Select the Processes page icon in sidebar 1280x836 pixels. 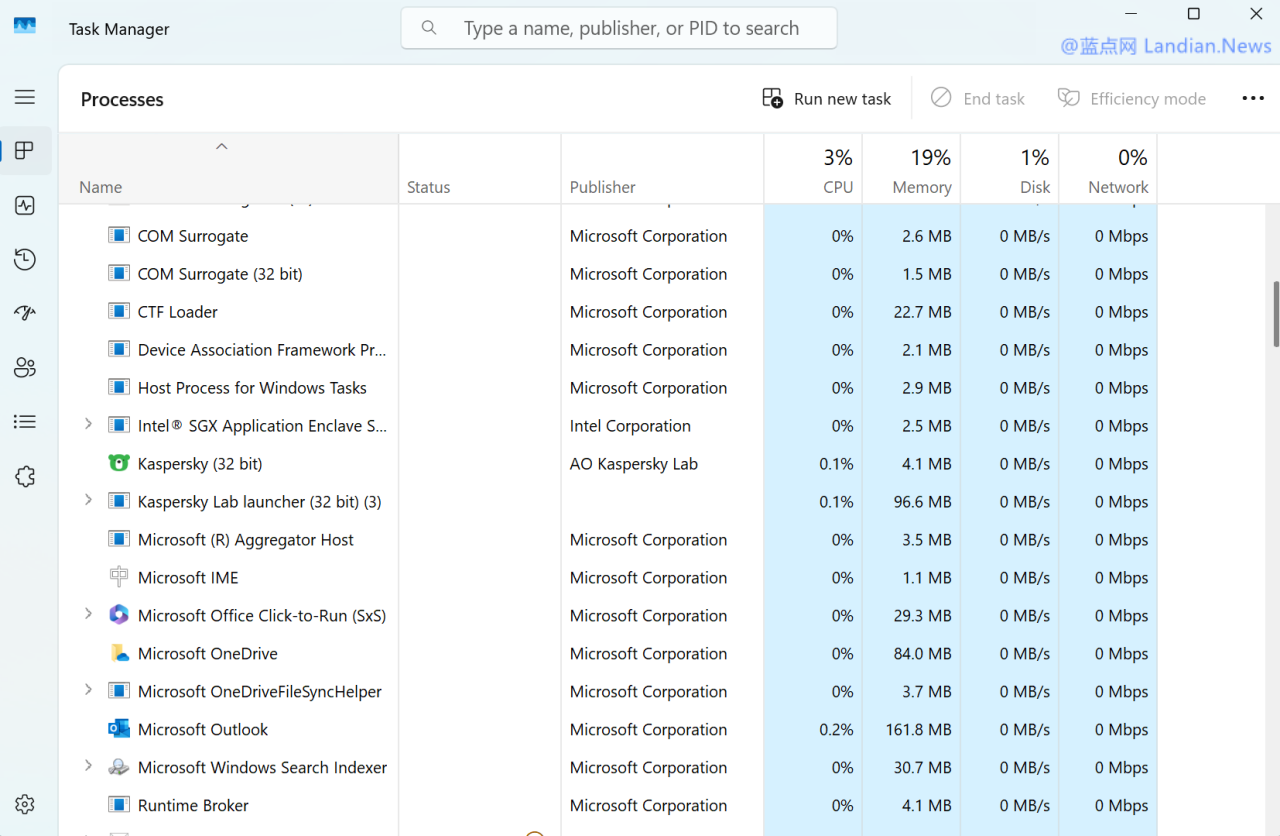click(25, 151)
